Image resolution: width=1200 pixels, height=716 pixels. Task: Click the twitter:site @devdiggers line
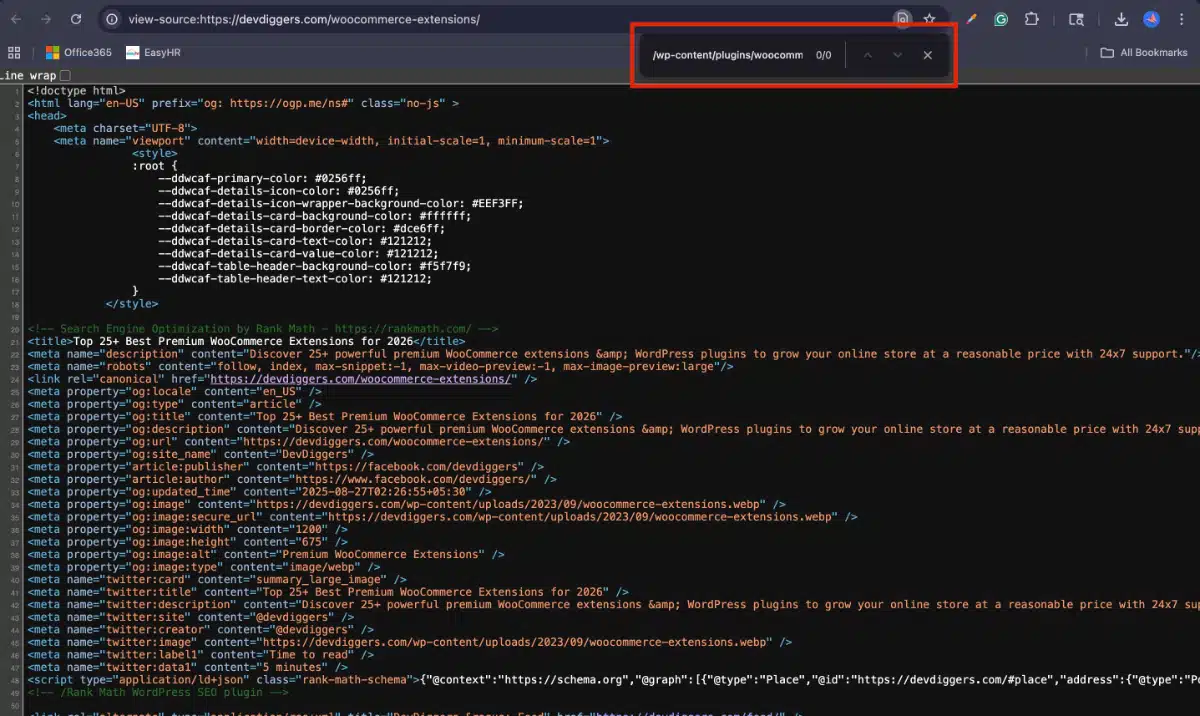coord(190,617)
